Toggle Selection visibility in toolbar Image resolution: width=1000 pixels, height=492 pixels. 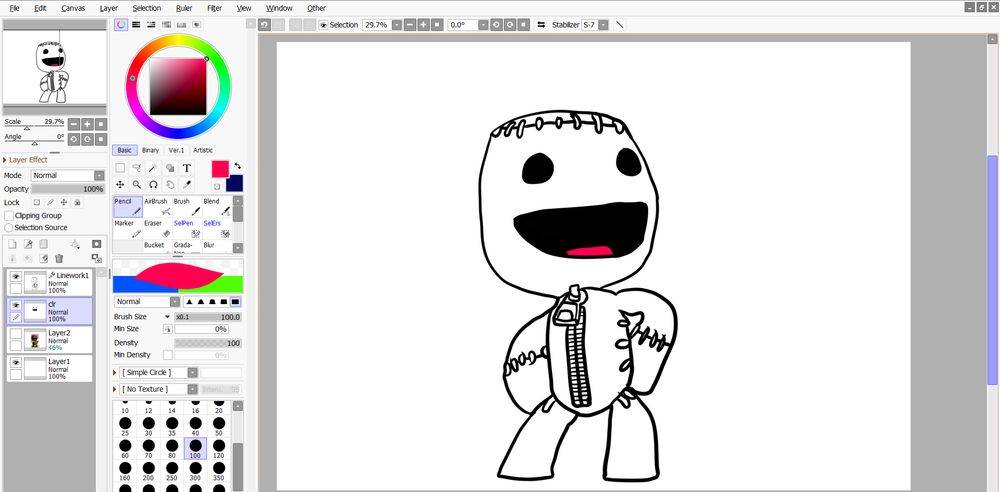[323, 25]
